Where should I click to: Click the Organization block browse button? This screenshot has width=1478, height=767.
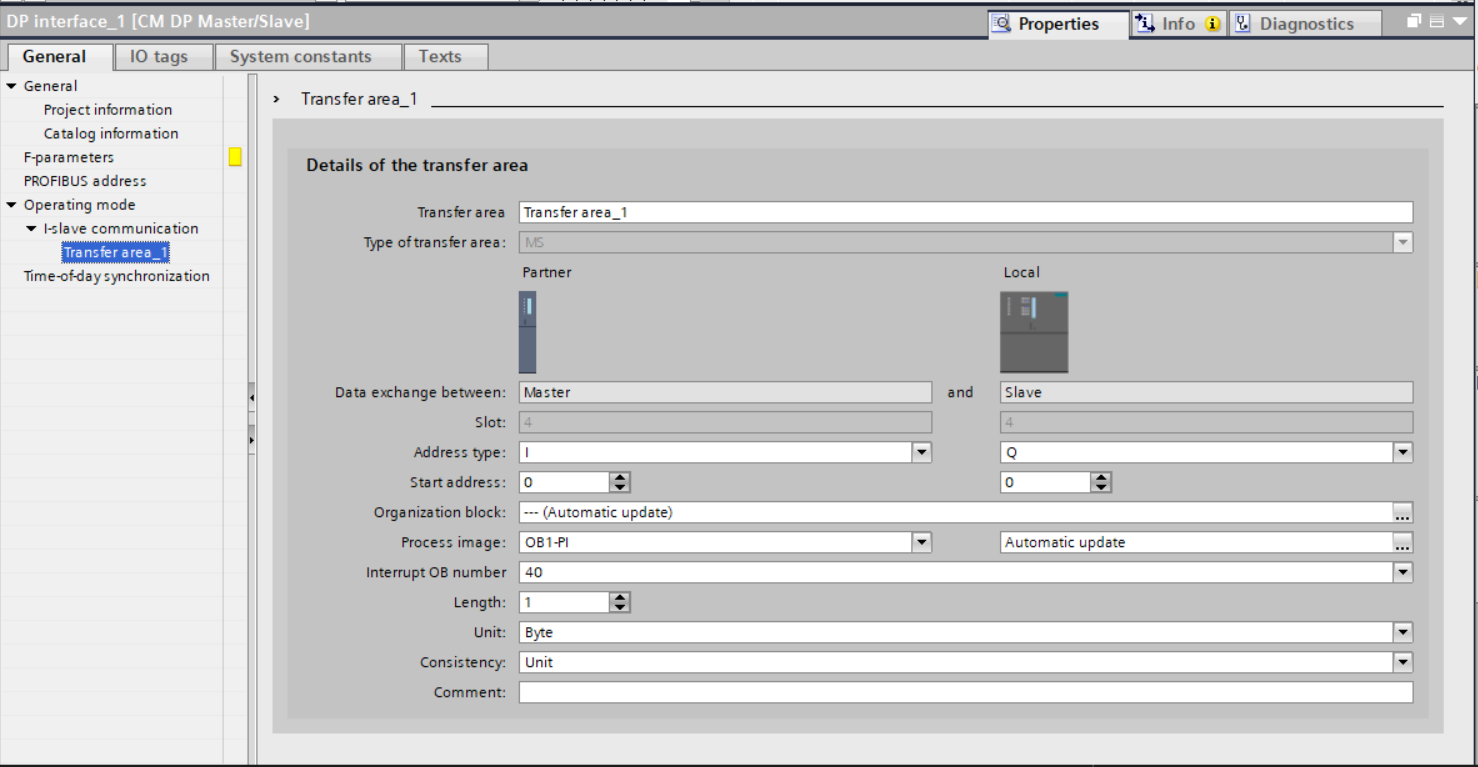point(1403,513)
